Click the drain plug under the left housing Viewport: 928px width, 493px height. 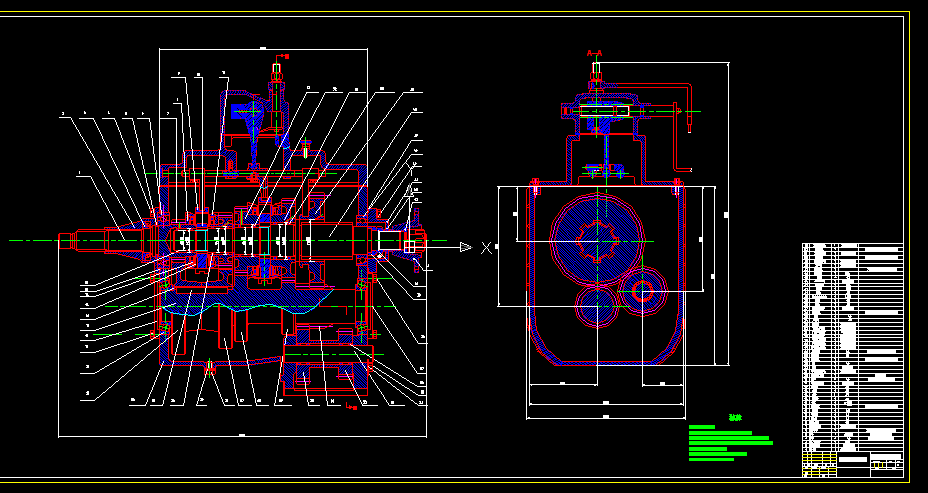point(209,370)
